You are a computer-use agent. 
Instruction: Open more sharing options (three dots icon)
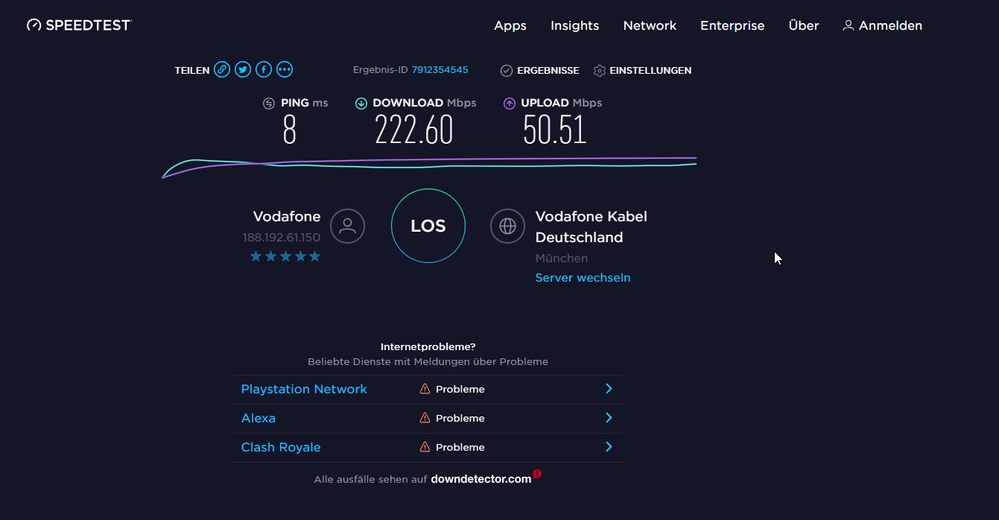(x=285, y=70)
